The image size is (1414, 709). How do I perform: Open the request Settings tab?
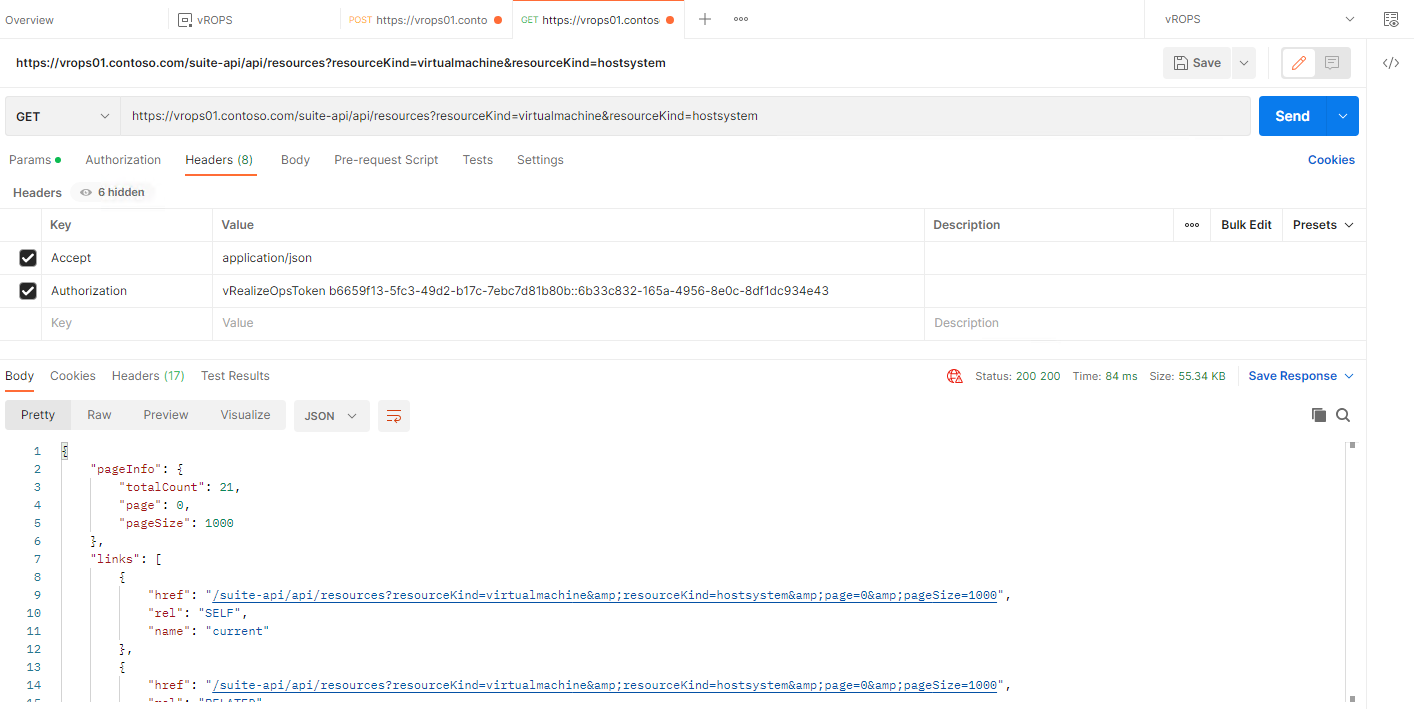click(x=540, y=160)
